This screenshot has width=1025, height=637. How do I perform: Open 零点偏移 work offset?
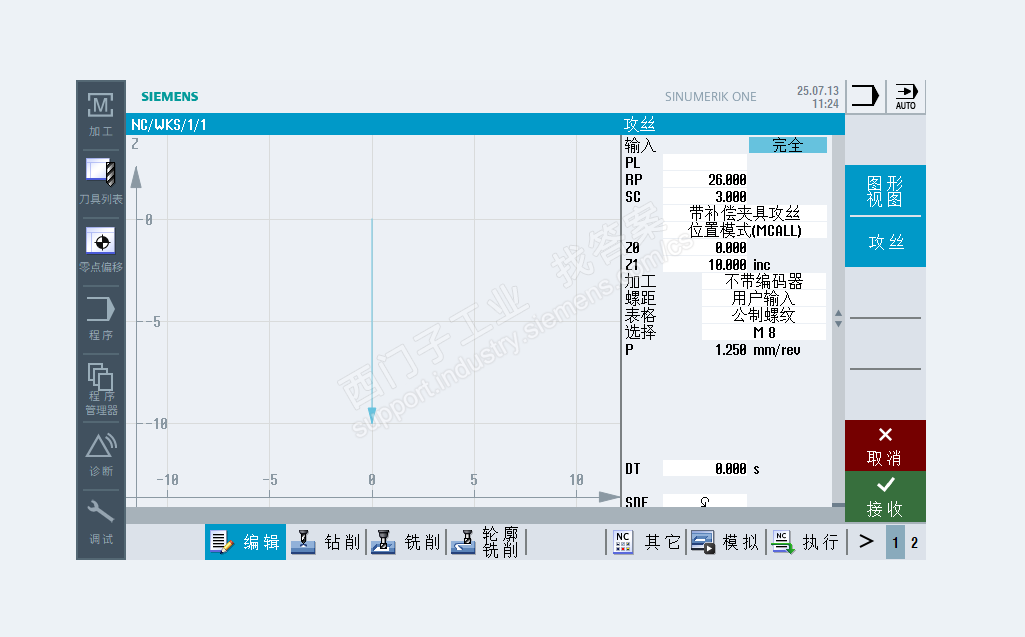click(x=101, y=250)
